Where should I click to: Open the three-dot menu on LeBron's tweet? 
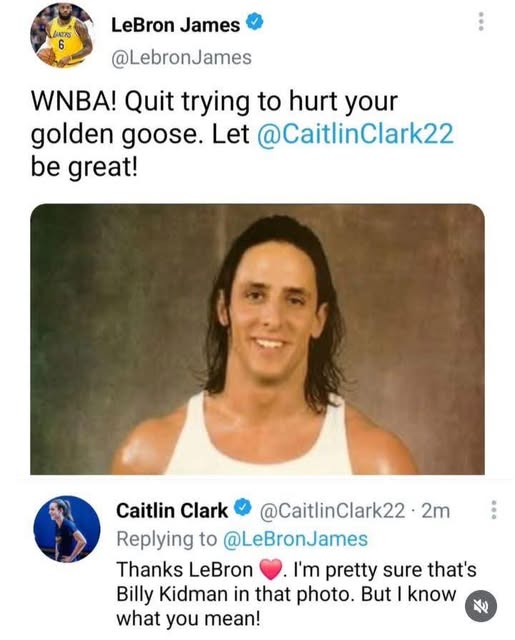(481, 21)
